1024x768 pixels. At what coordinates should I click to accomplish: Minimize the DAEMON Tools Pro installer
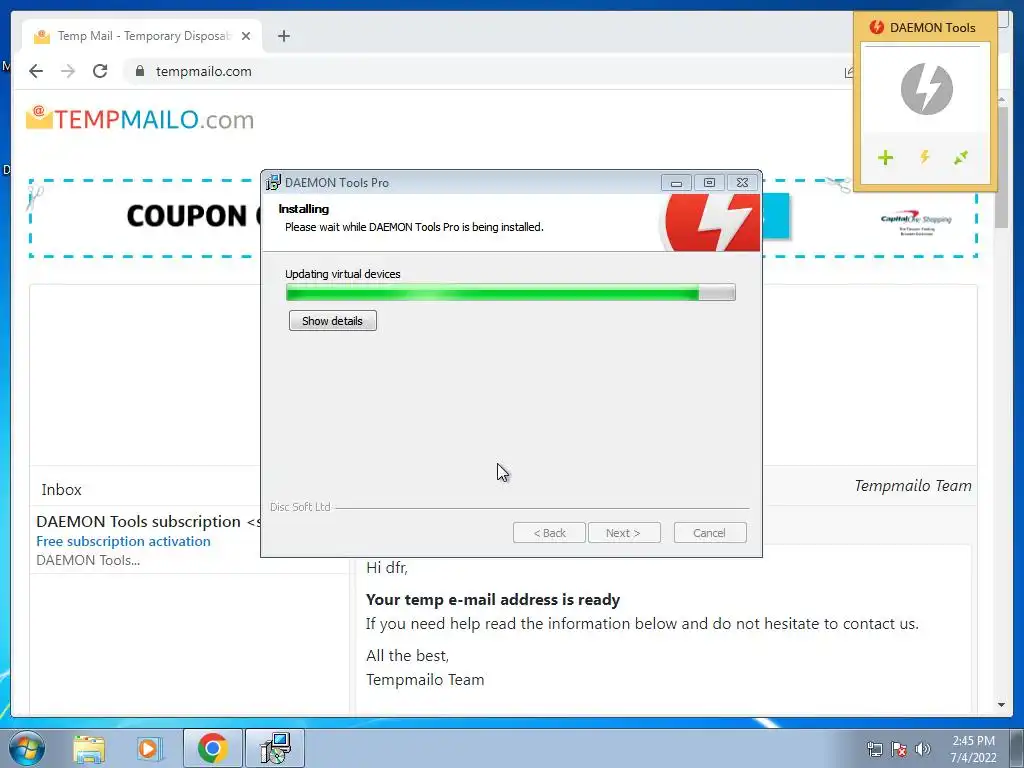[676, 183]
